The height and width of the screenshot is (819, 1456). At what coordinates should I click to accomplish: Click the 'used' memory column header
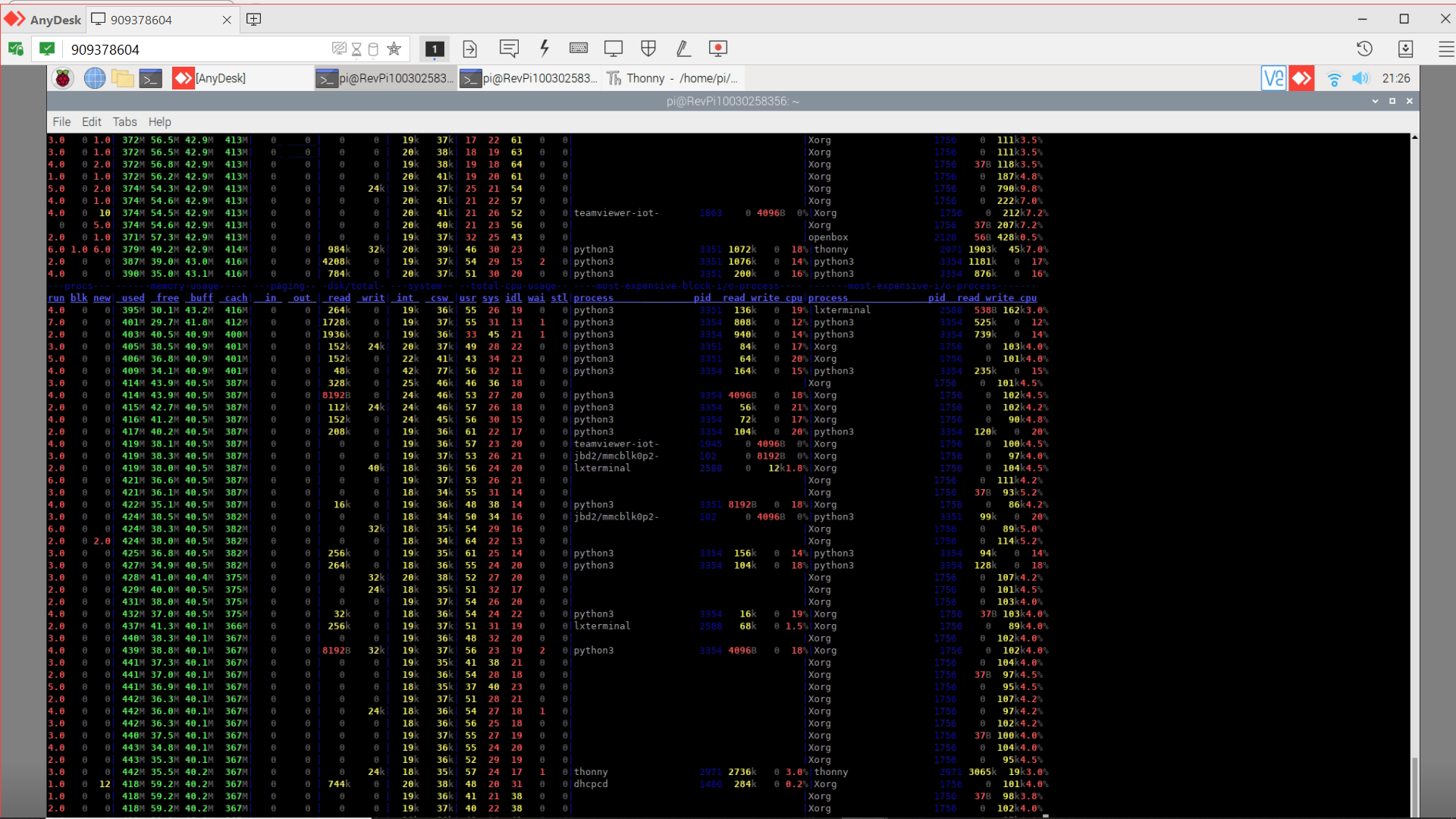(133, 298)
